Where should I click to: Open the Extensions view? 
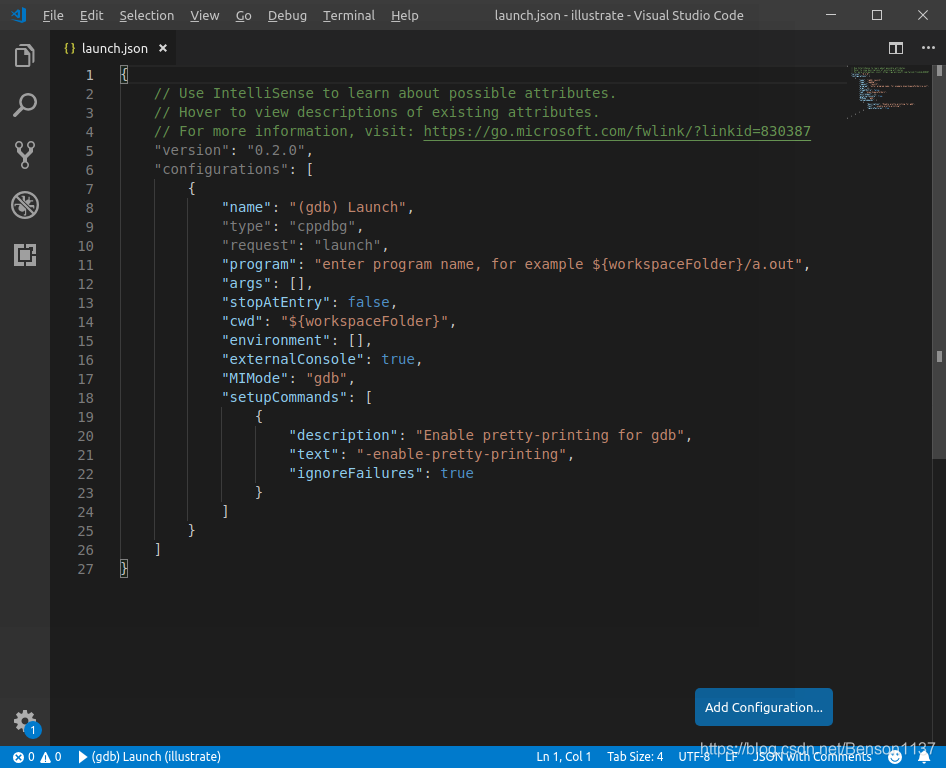coord(25,255)
